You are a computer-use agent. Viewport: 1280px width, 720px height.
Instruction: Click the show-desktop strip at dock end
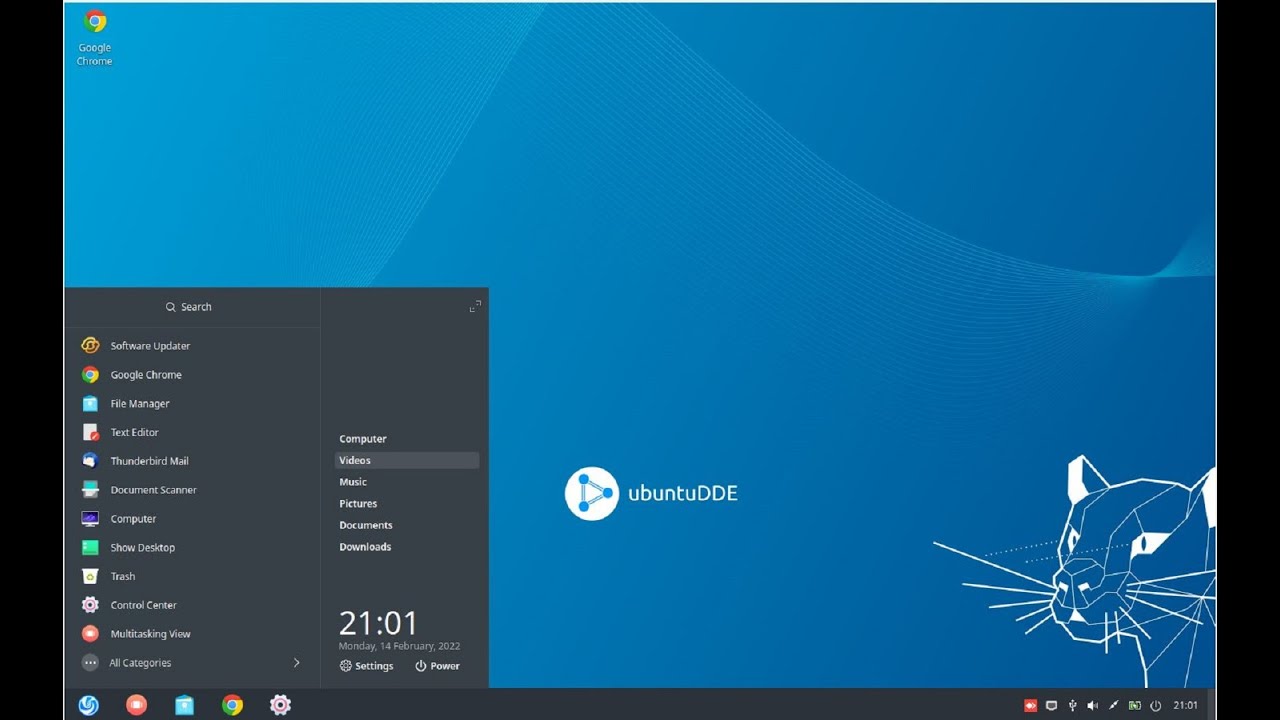tap(1211, 704)
